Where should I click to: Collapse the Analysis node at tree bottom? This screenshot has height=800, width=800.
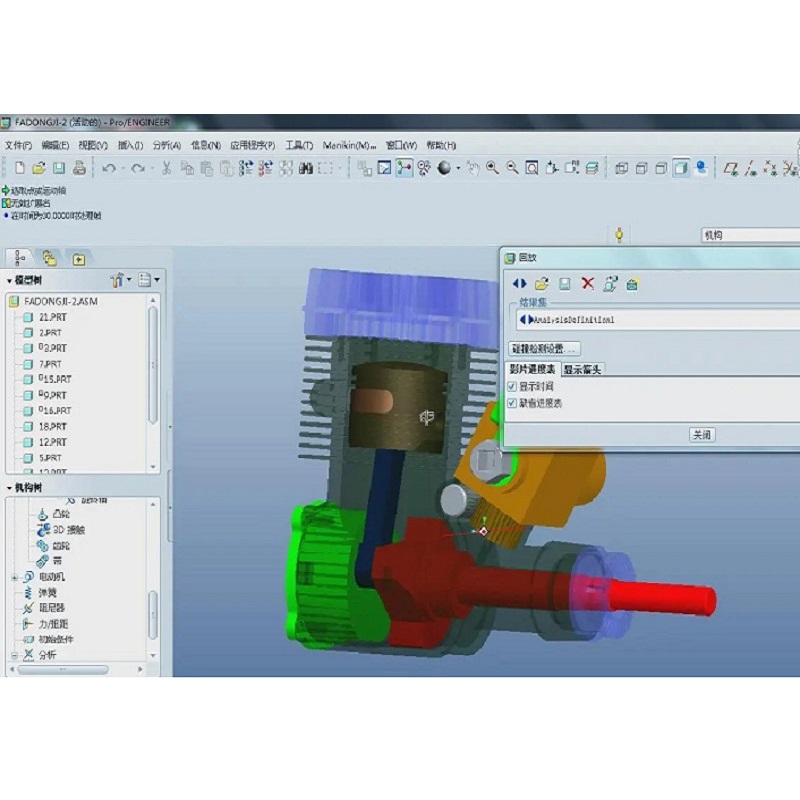click(x=14, y=655)
